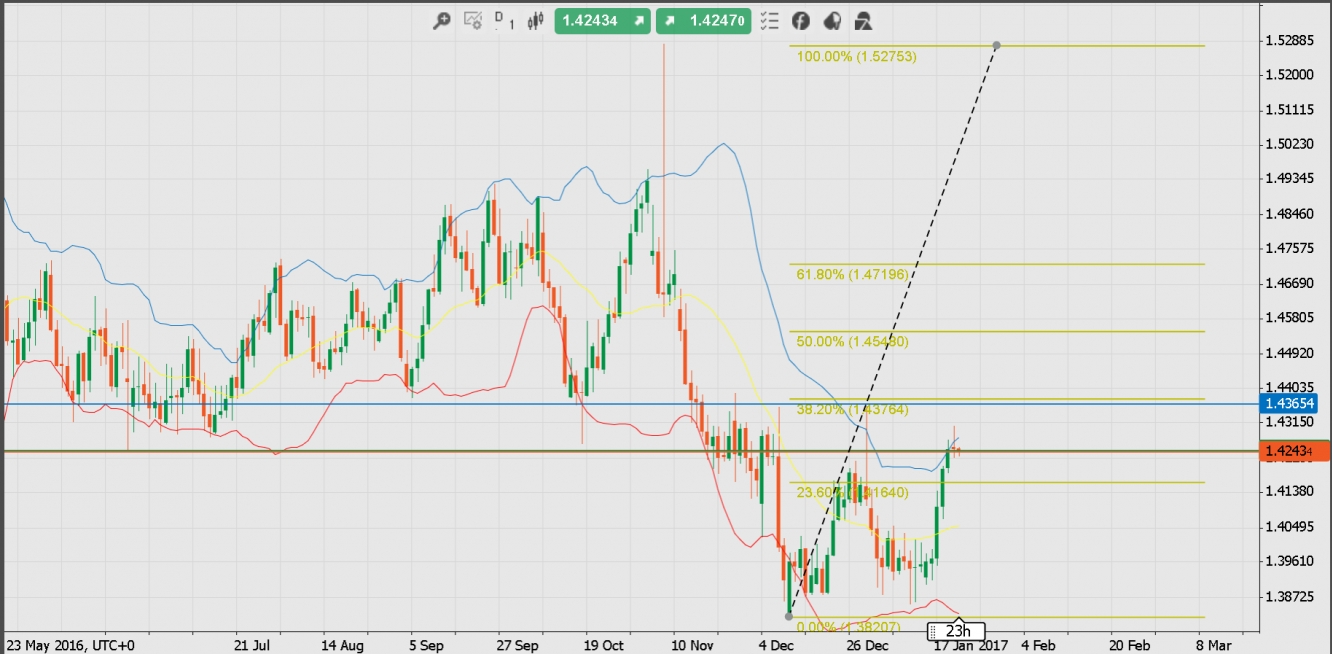Select the Fibonacci 100.00% (1.52753) label
This screenshot has height=654, width=1332.
[x=856, y=57]
